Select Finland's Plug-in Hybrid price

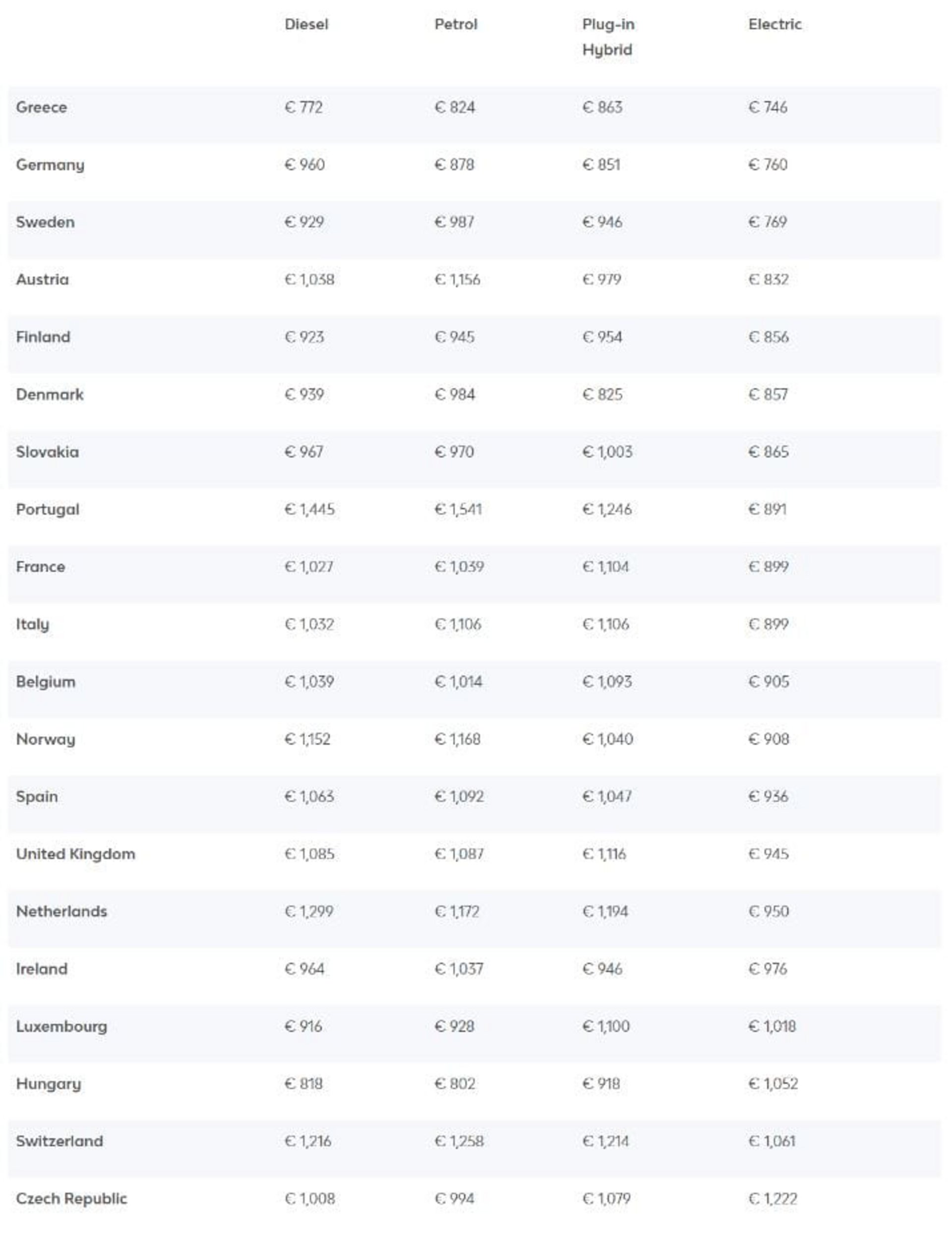coord(602,337)
